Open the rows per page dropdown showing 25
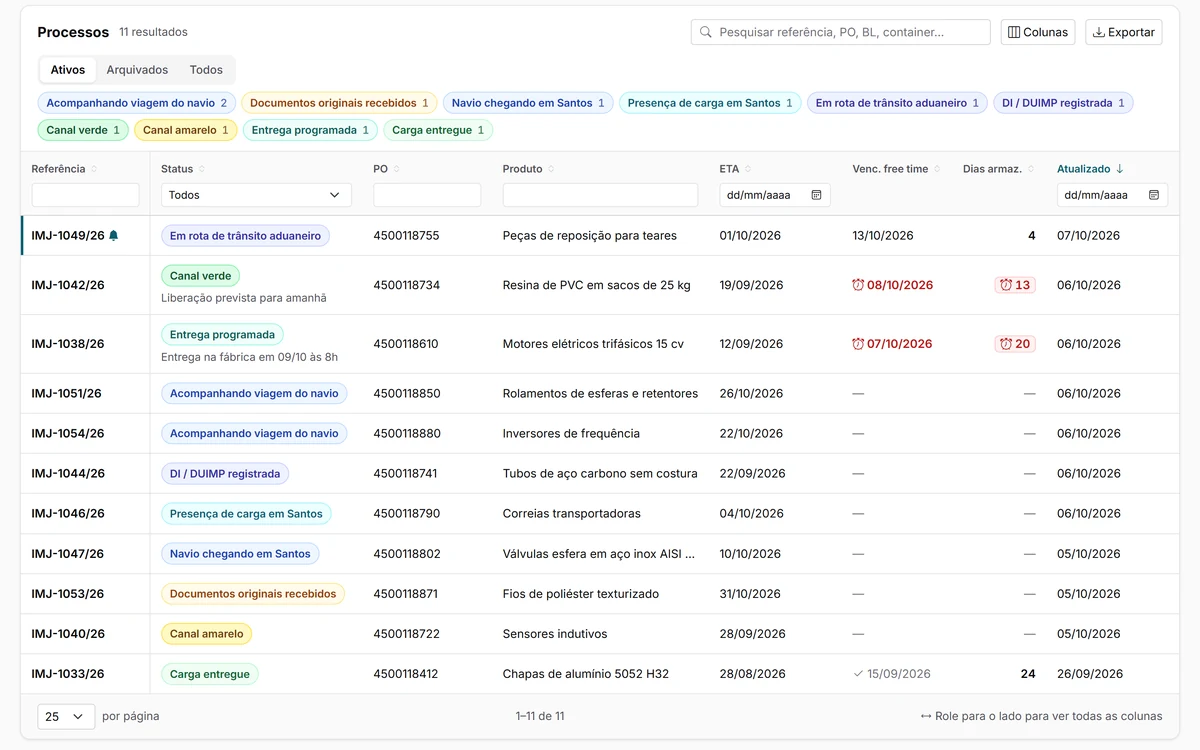The width and height of the screenshot is (1200, 750). (66, 716)
